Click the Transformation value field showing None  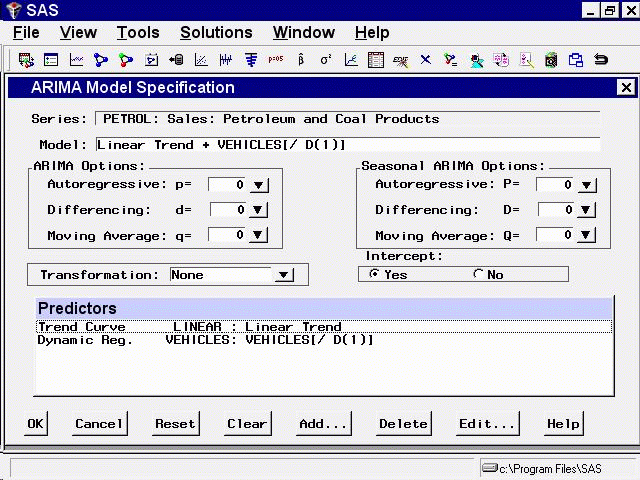(222, 275)
